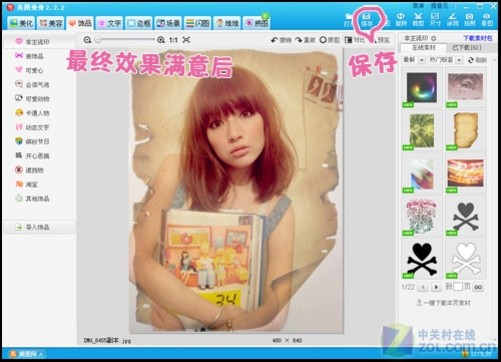Viewport: 501px width, 362px height.
Task: Select the white heart crossbones thumbnail
Action: point(466,259)
